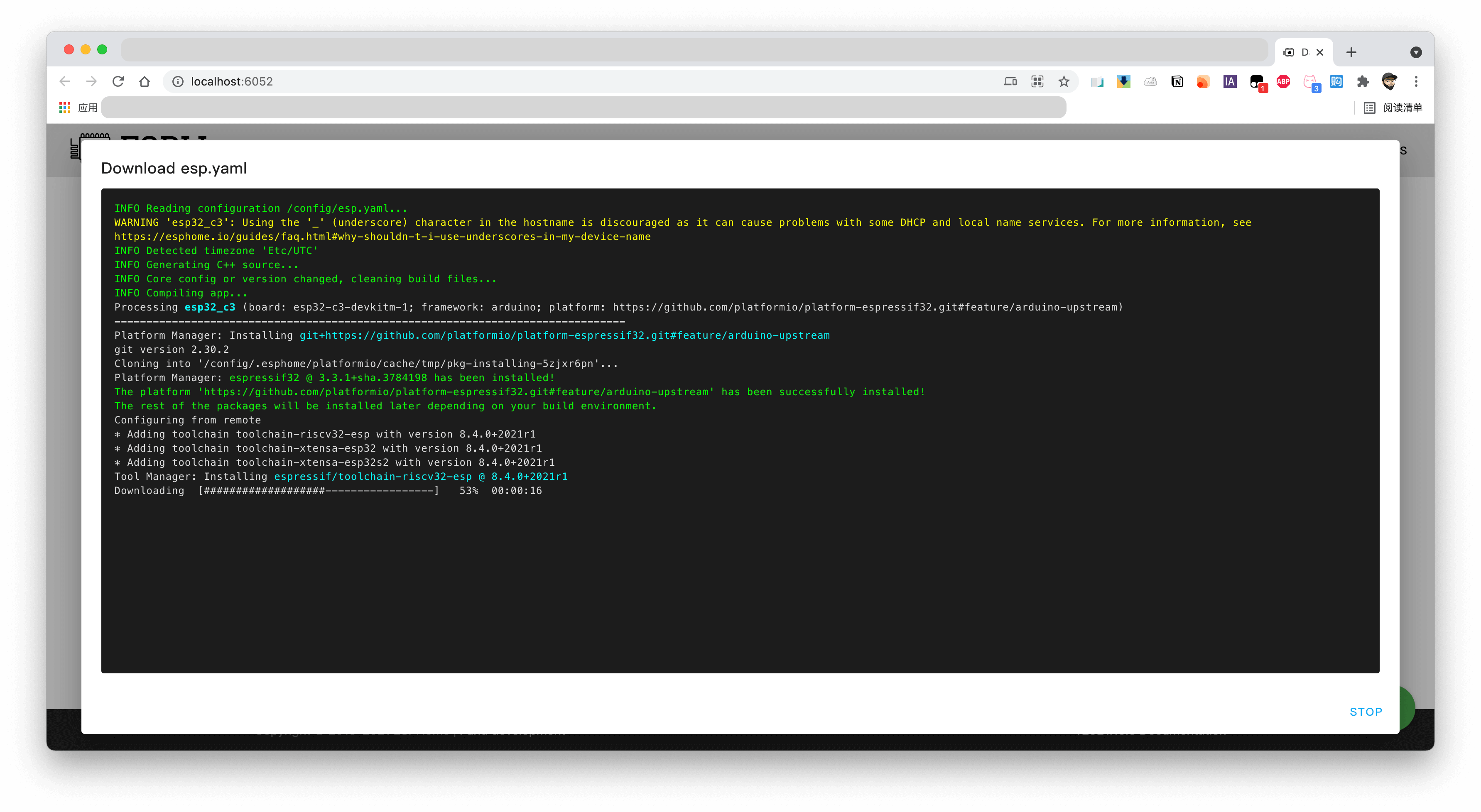Viewport: 1481px width, 812px height.
Task: Open the pink cat extension with badge 3
Action: click(1311, 83)
